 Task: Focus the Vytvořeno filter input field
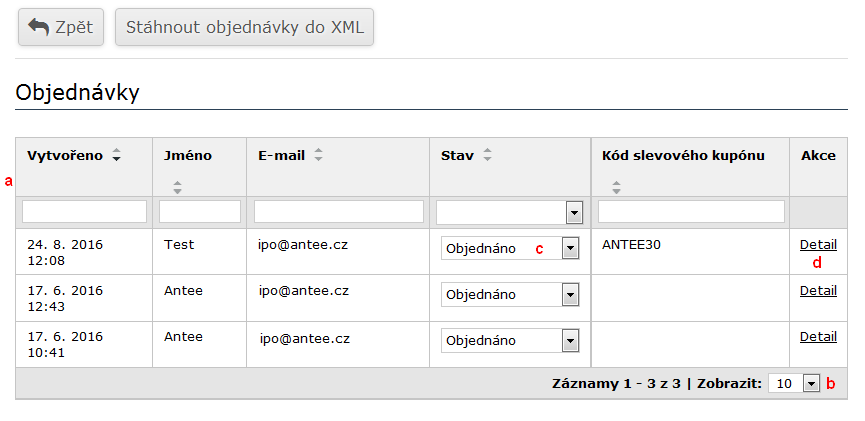click(x=84, y=212)
